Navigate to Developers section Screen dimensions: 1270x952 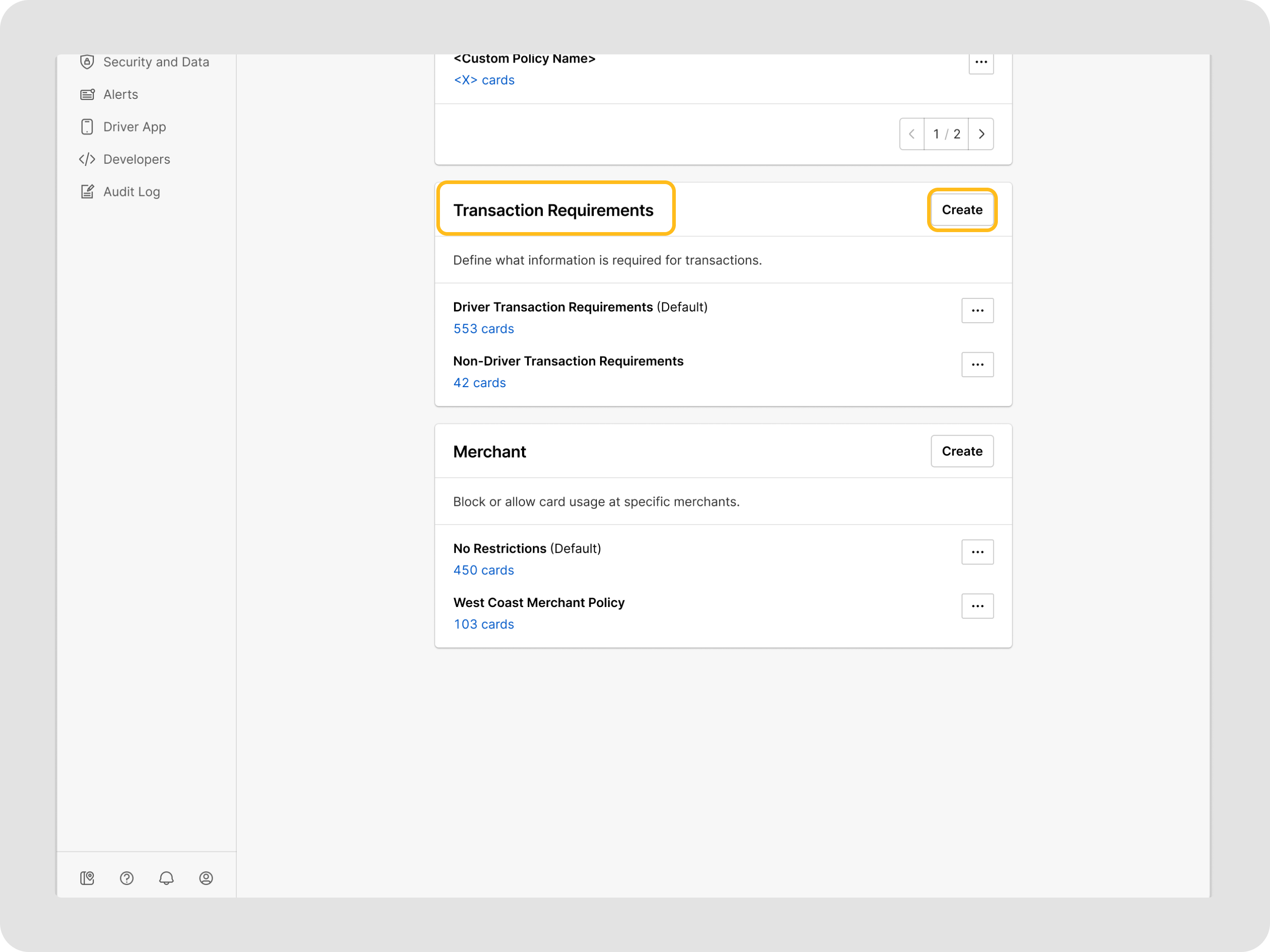(137, 160)
